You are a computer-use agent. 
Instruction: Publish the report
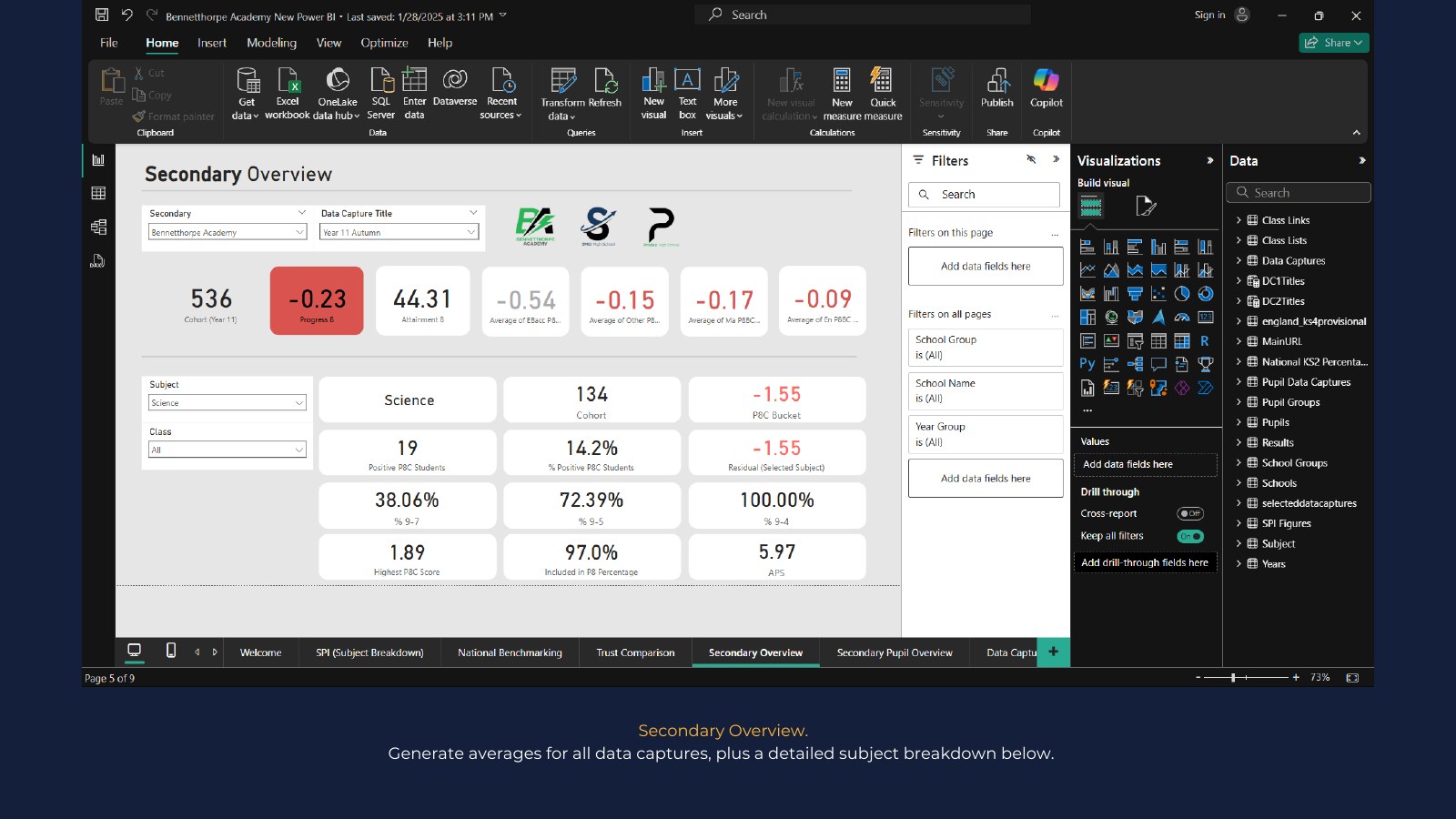(x=997, y=87)
